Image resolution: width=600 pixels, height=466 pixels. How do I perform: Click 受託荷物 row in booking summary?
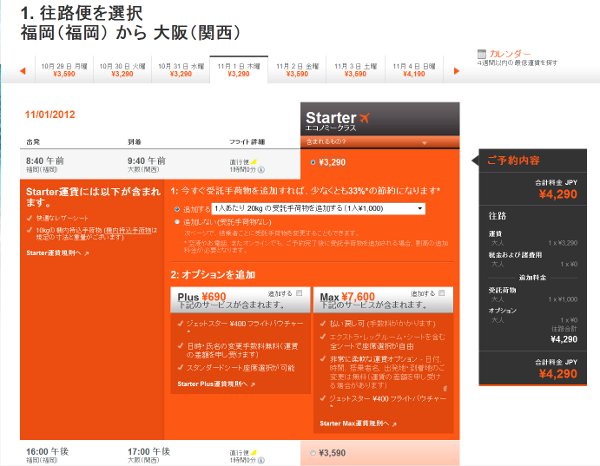[533, 295]
